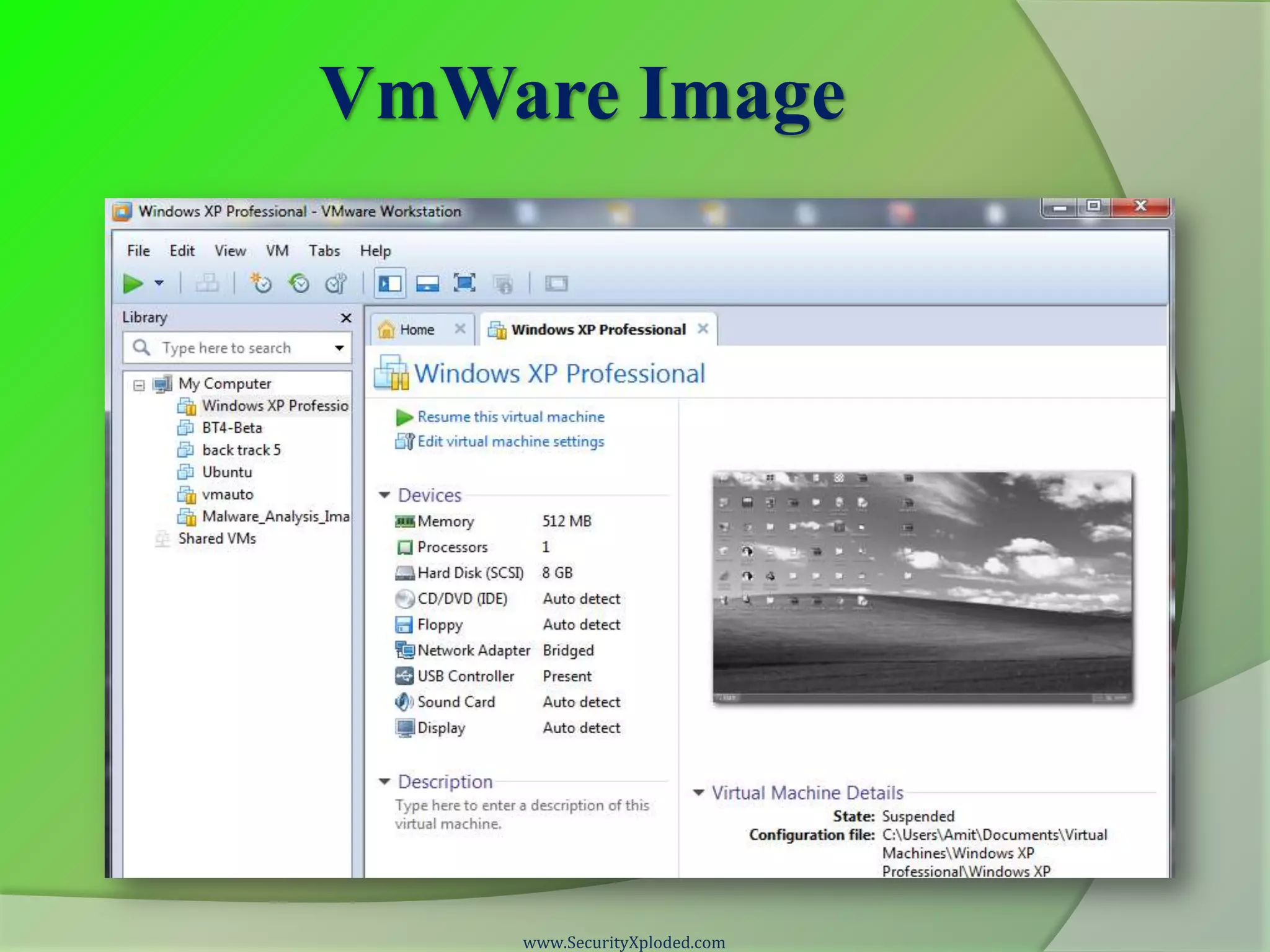
Task: Click the Display device entry
Action: coord(442,728)
